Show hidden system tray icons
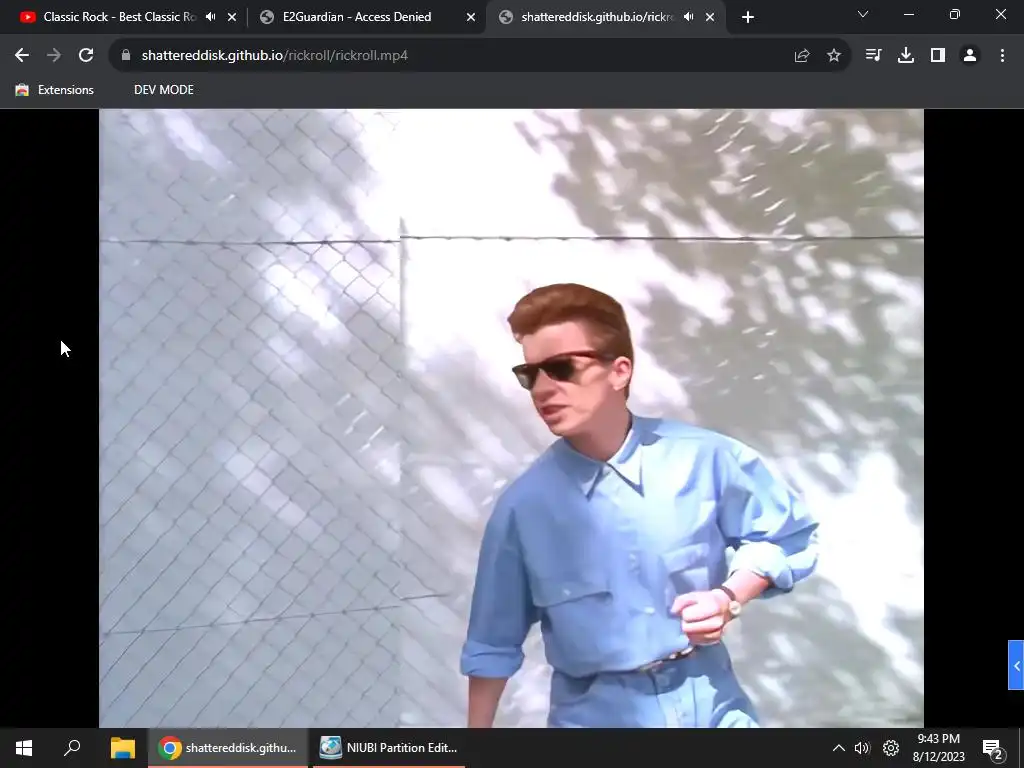Viewport: 1024px width, 768px height. click(x=839, y=748)
